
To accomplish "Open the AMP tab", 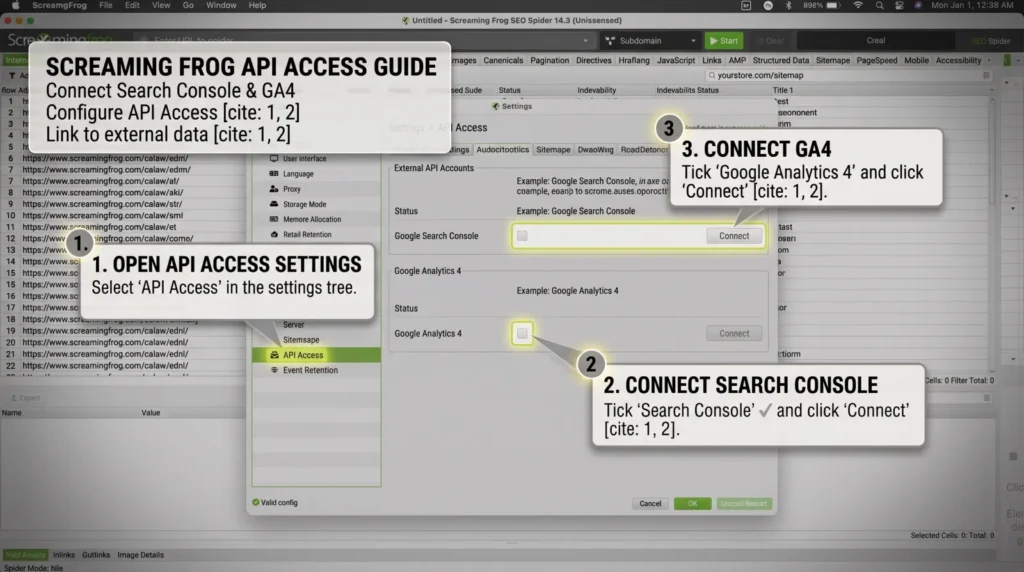I will point(737,60).
